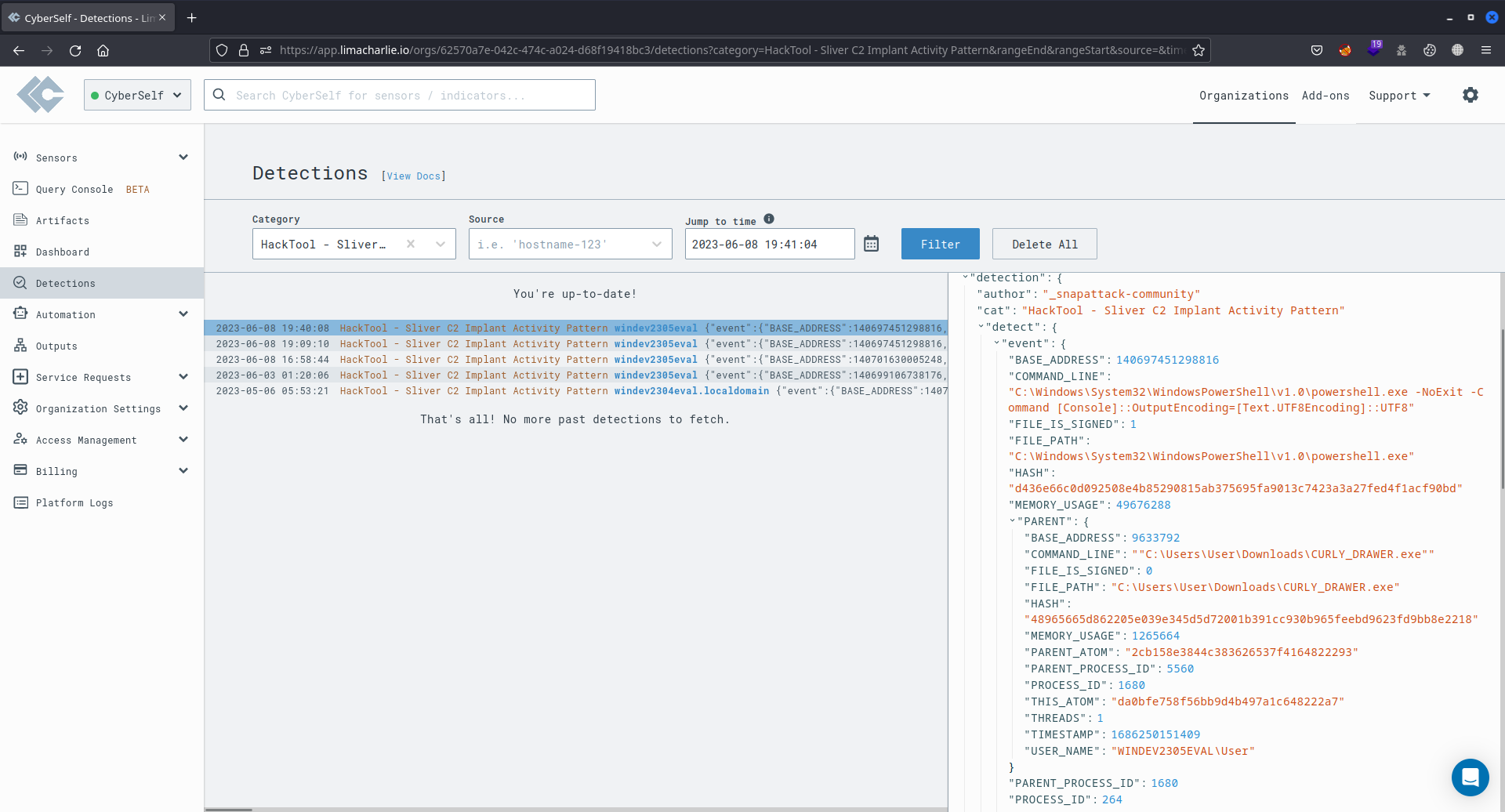Click the search magnifier icon

[219, 95]
